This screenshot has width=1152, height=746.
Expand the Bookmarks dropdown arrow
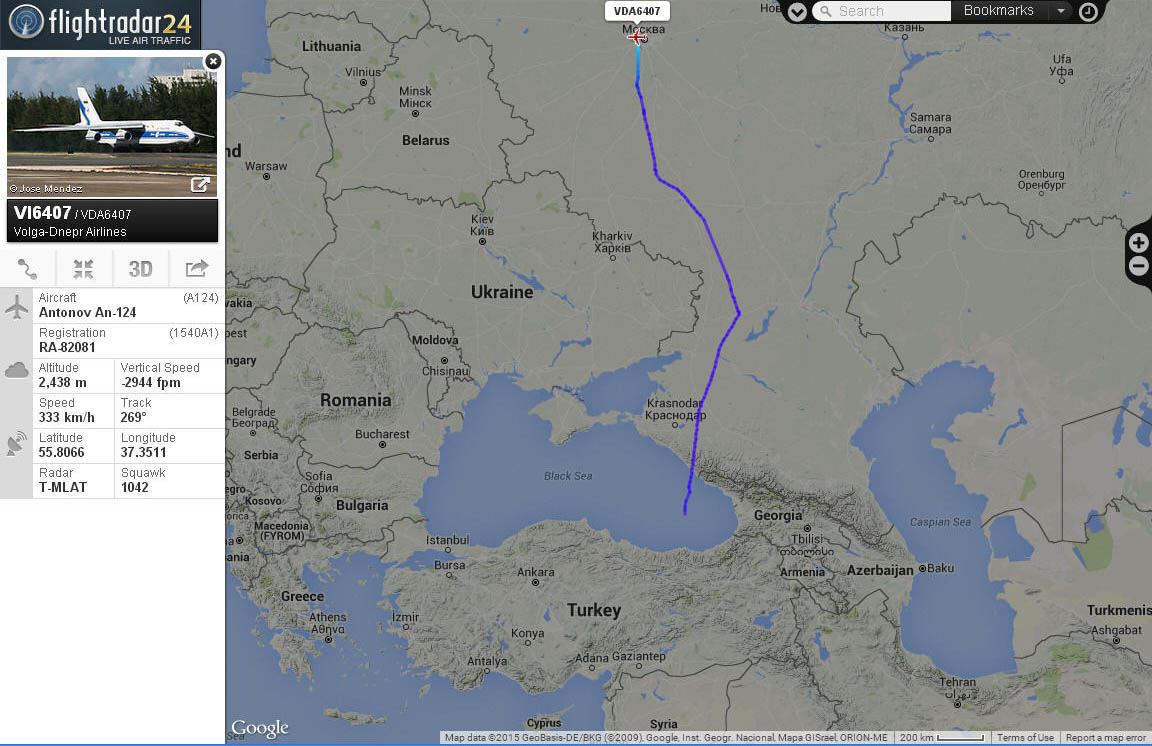click(x=1060, y=11)
